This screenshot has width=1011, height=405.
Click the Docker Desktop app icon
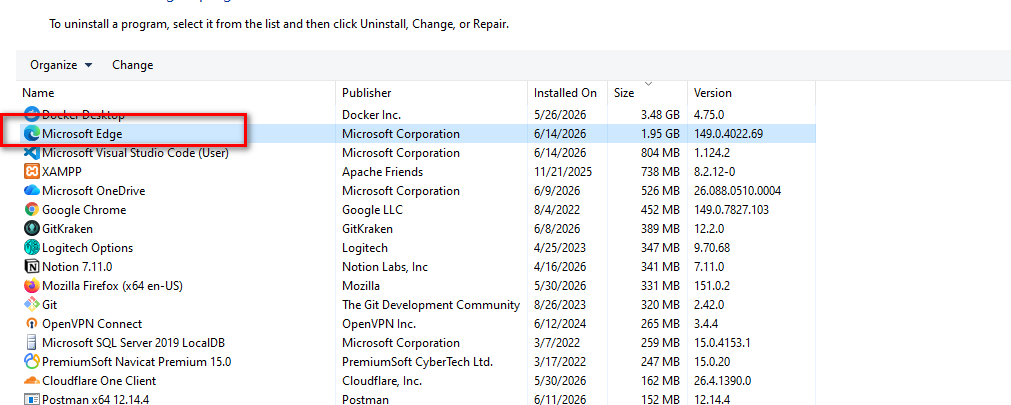32,115
